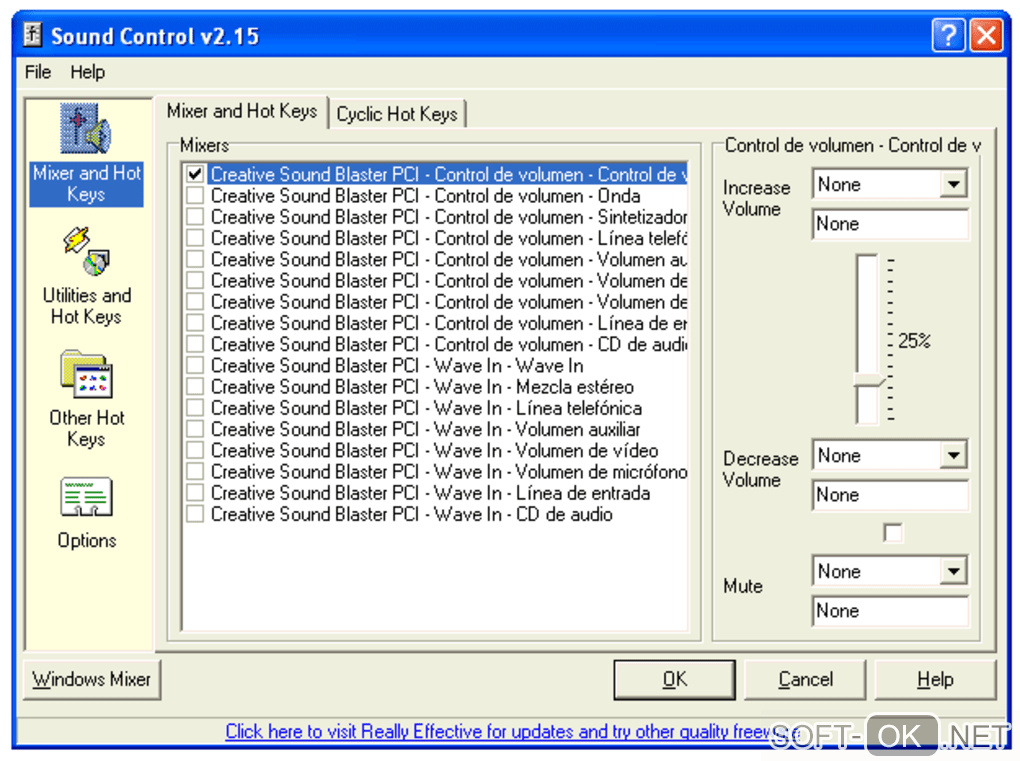
Task: Check the Wave In - Mezcla estéreo mixer
Action: pos(195,386)
